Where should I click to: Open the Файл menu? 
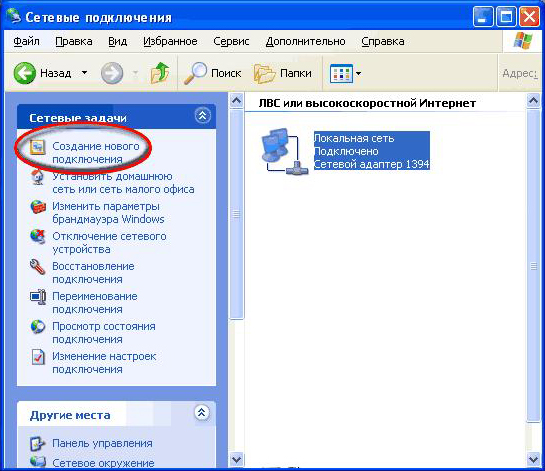[26, 41]
